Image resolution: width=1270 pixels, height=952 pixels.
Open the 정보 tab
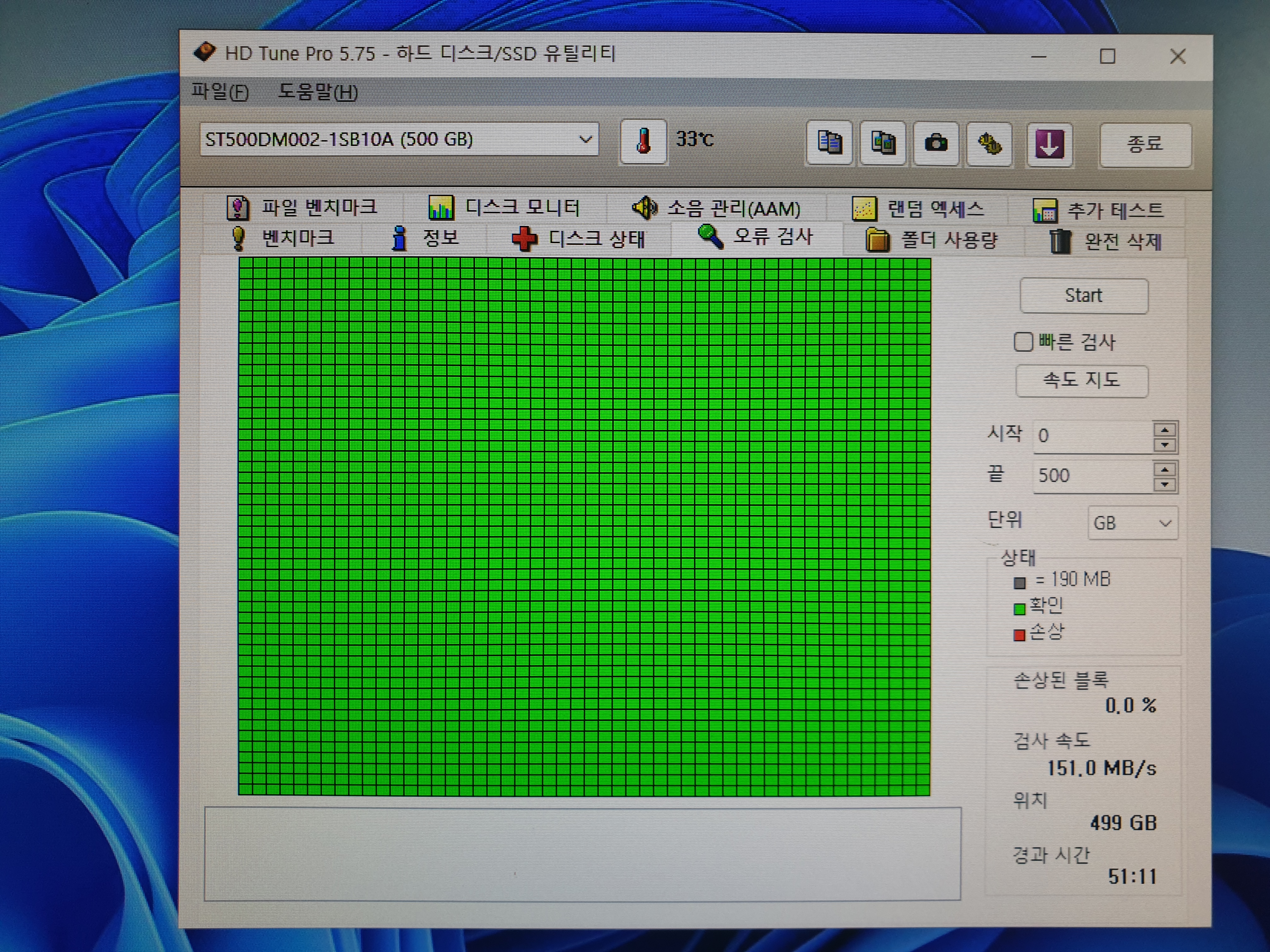[x=425, y=238]
